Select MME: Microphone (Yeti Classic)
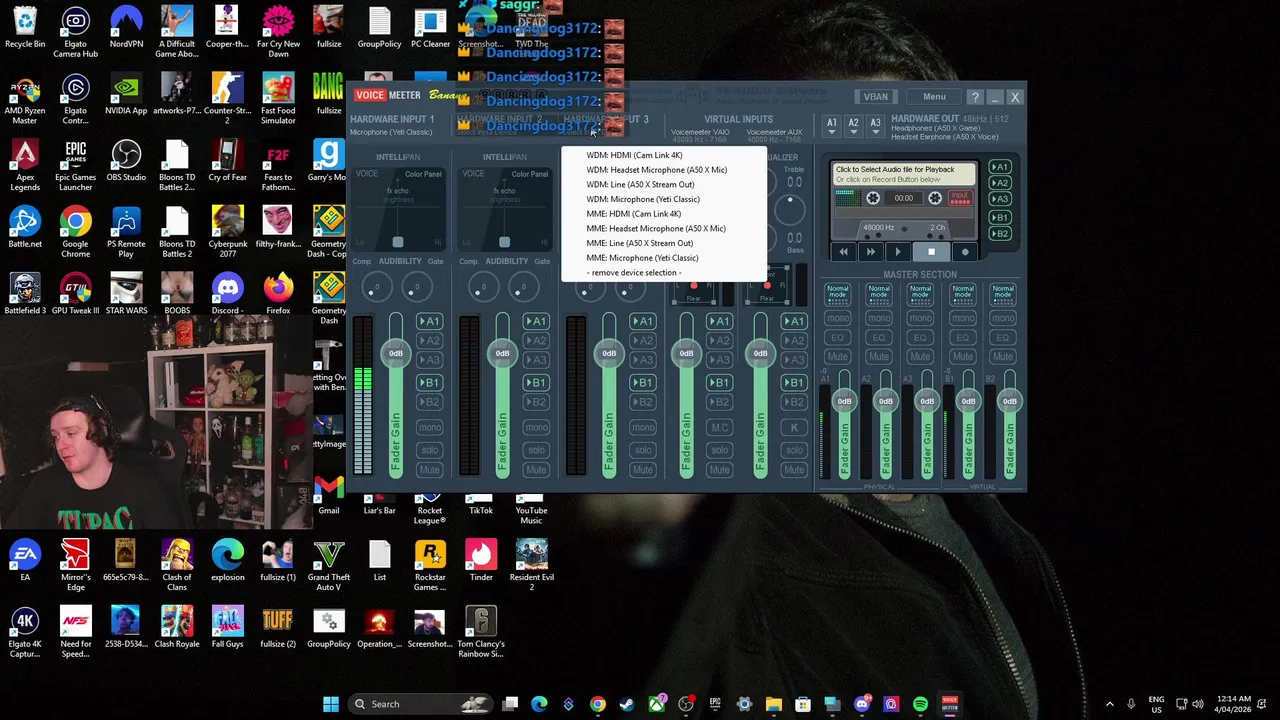Screen dimensions: 1280x720 click(x=642, y=258)
